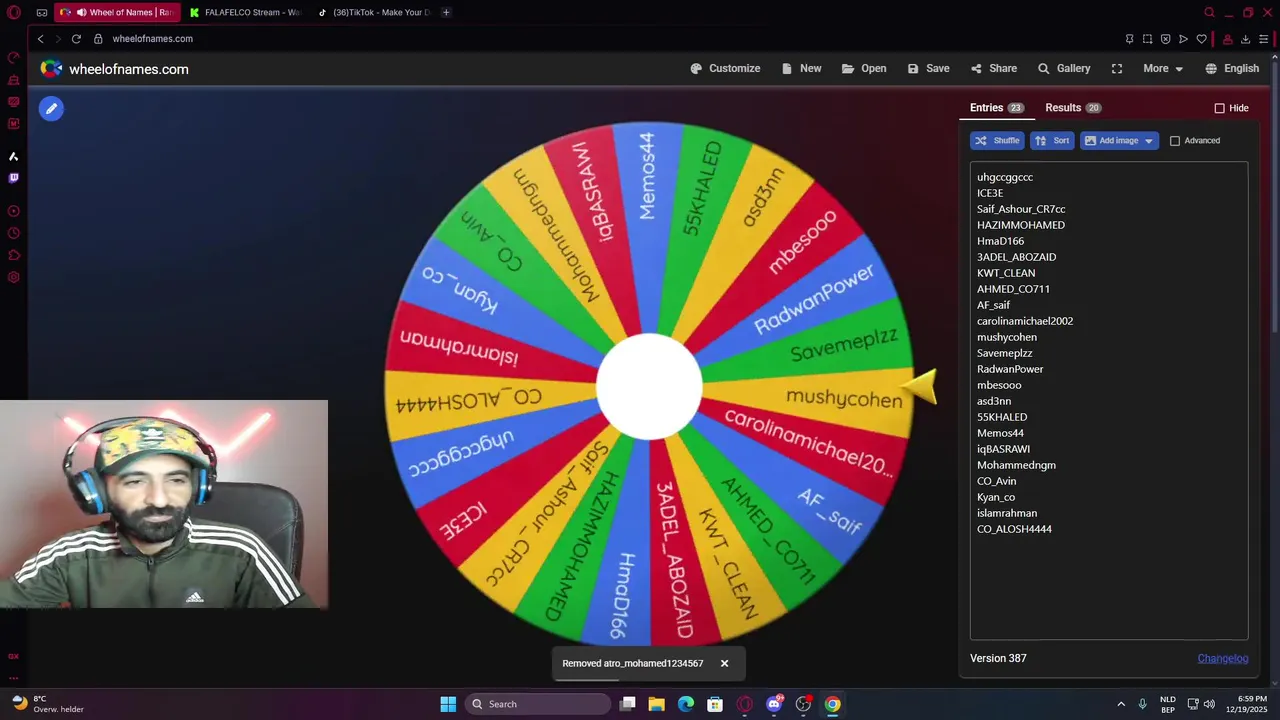Click the pin icon in address bar
This screenshot has width=1280, height=720.
pos(1129,39)
